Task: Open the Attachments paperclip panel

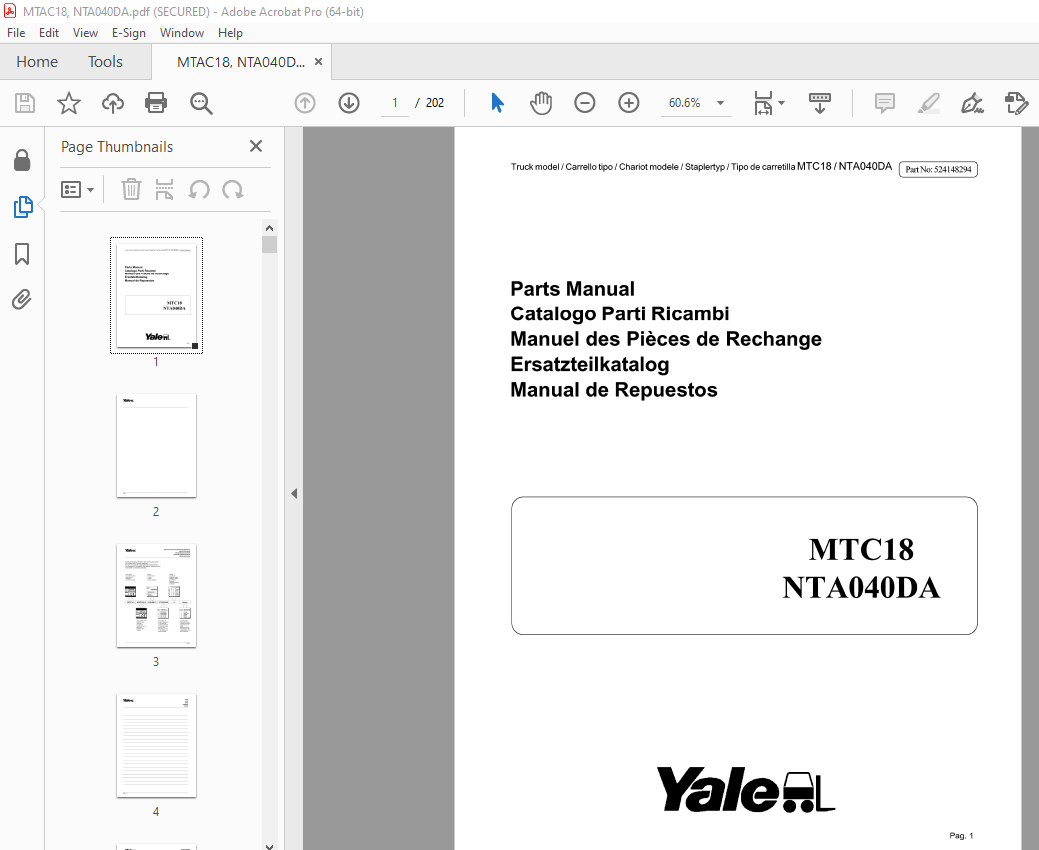Action: click(22, 300)
